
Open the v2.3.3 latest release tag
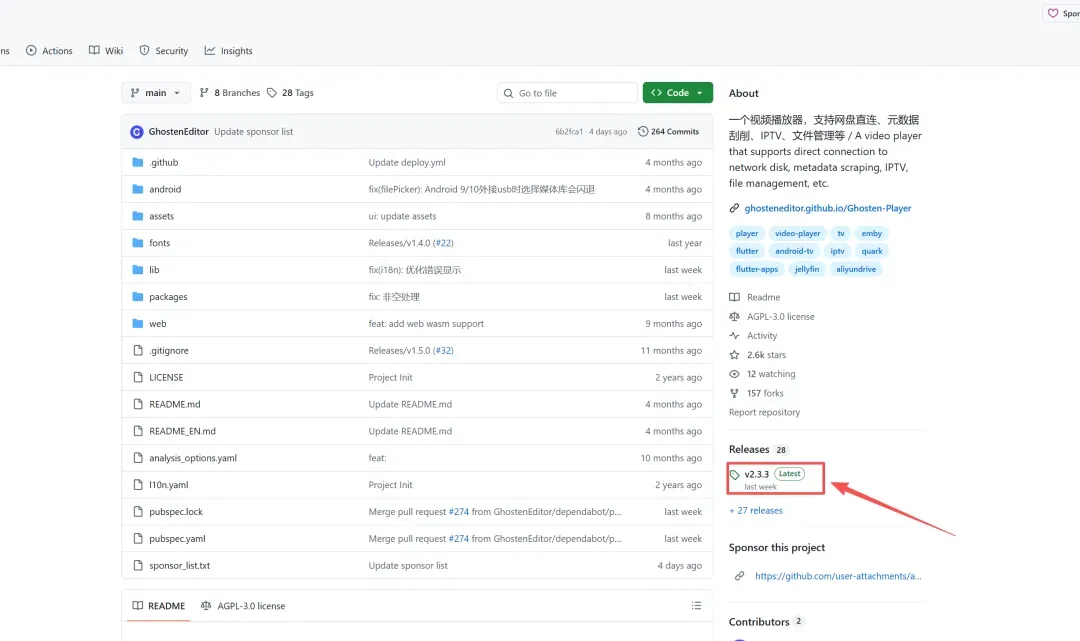coord(756,474)
